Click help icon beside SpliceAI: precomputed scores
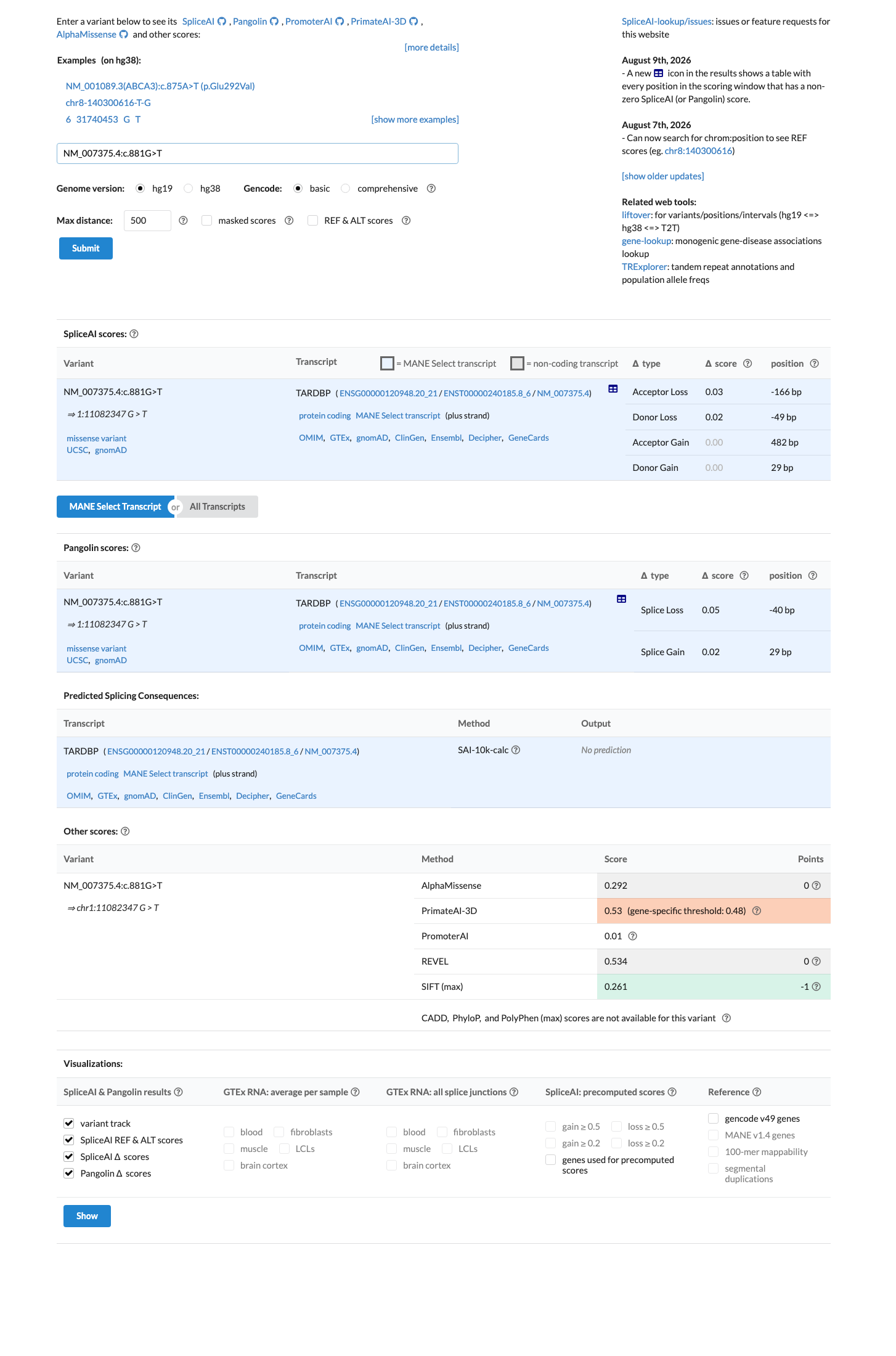 pos(672,1092)
